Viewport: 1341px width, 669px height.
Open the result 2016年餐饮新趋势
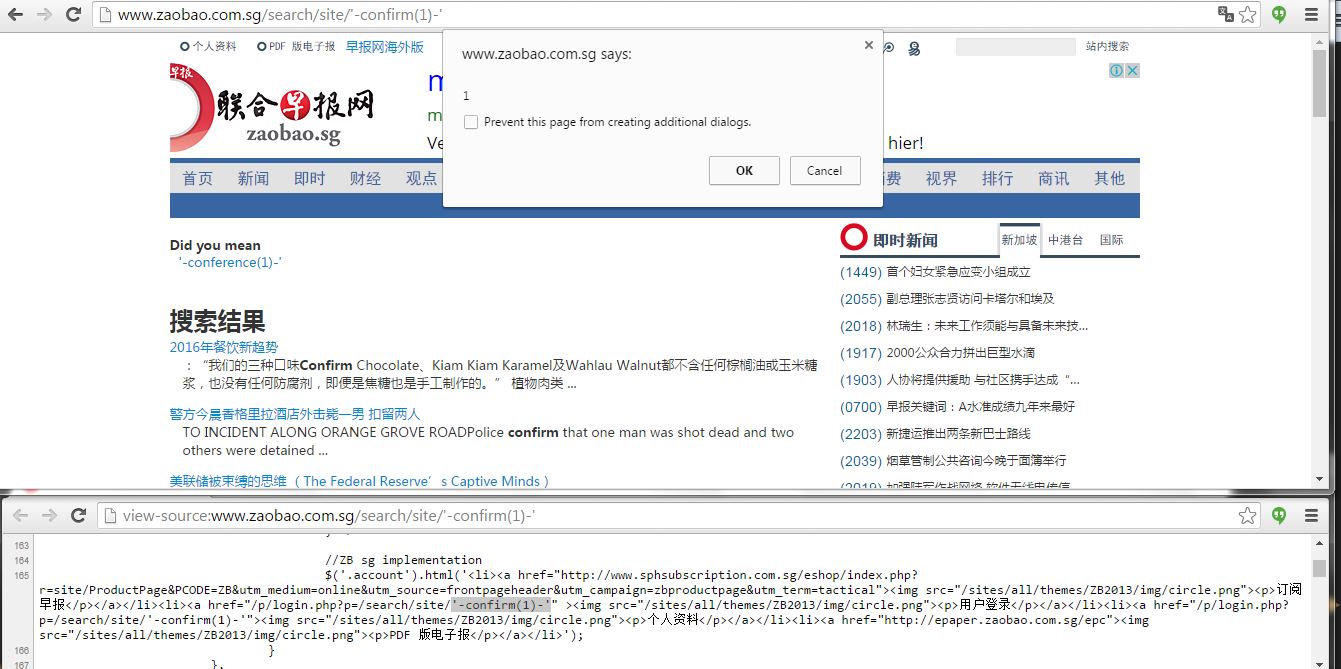(x=224, y=347)
